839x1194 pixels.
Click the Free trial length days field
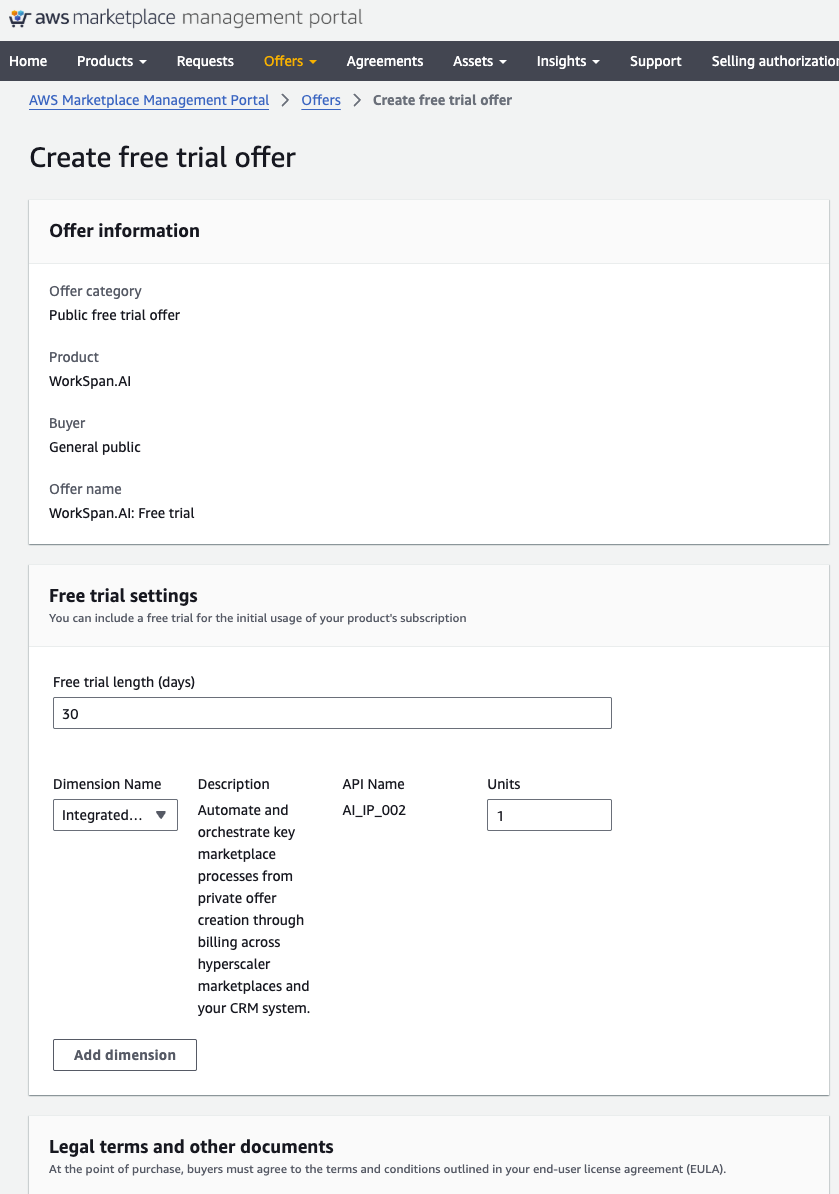[x=332, y=714]
